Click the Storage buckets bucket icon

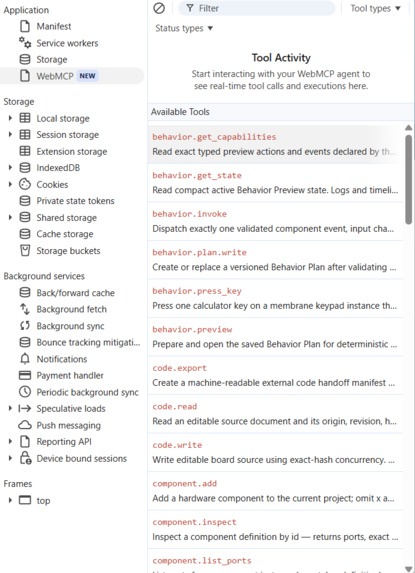pyautogui.click(x=25, y=251)
